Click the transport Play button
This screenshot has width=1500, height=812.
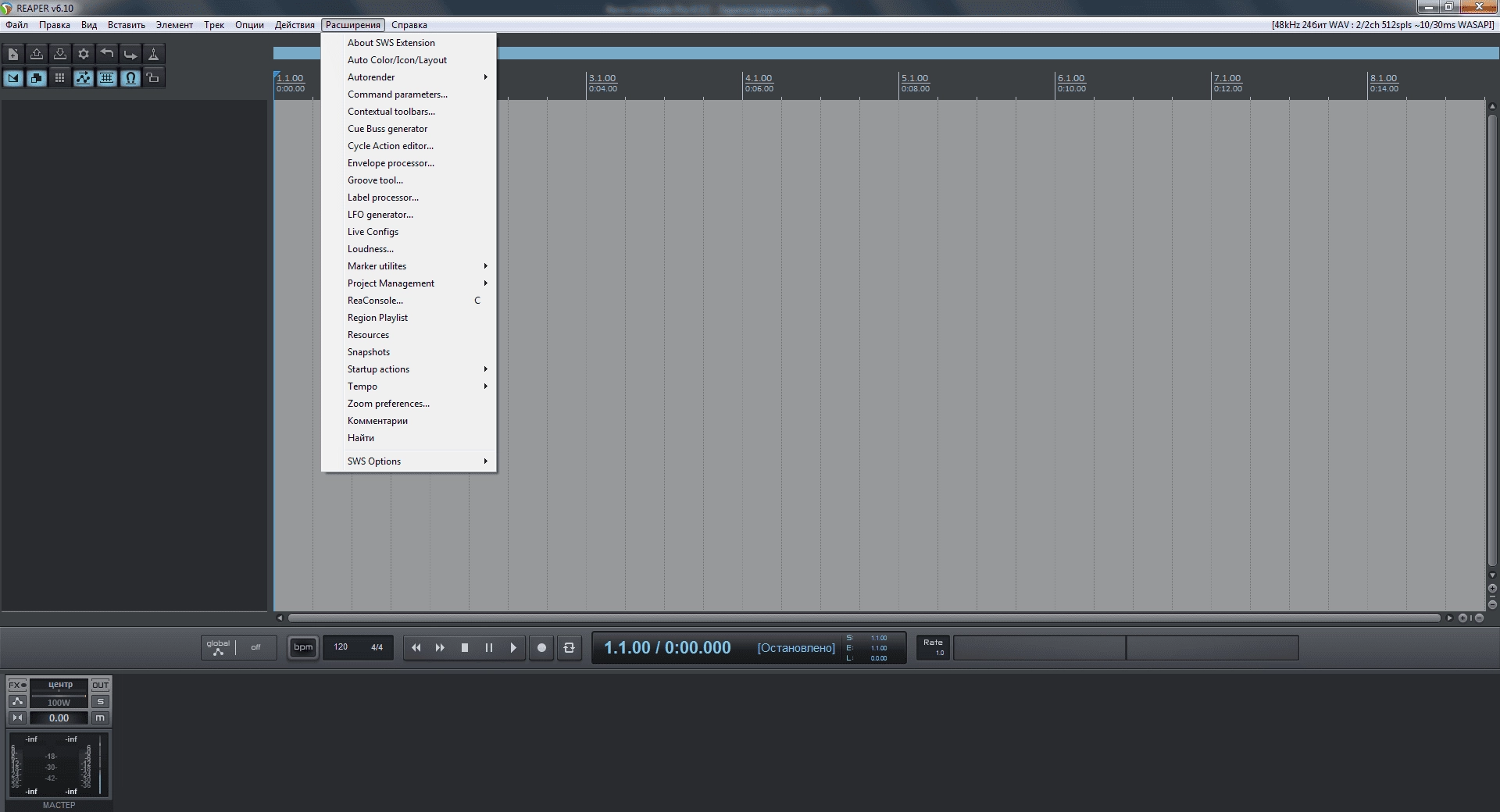513,647
